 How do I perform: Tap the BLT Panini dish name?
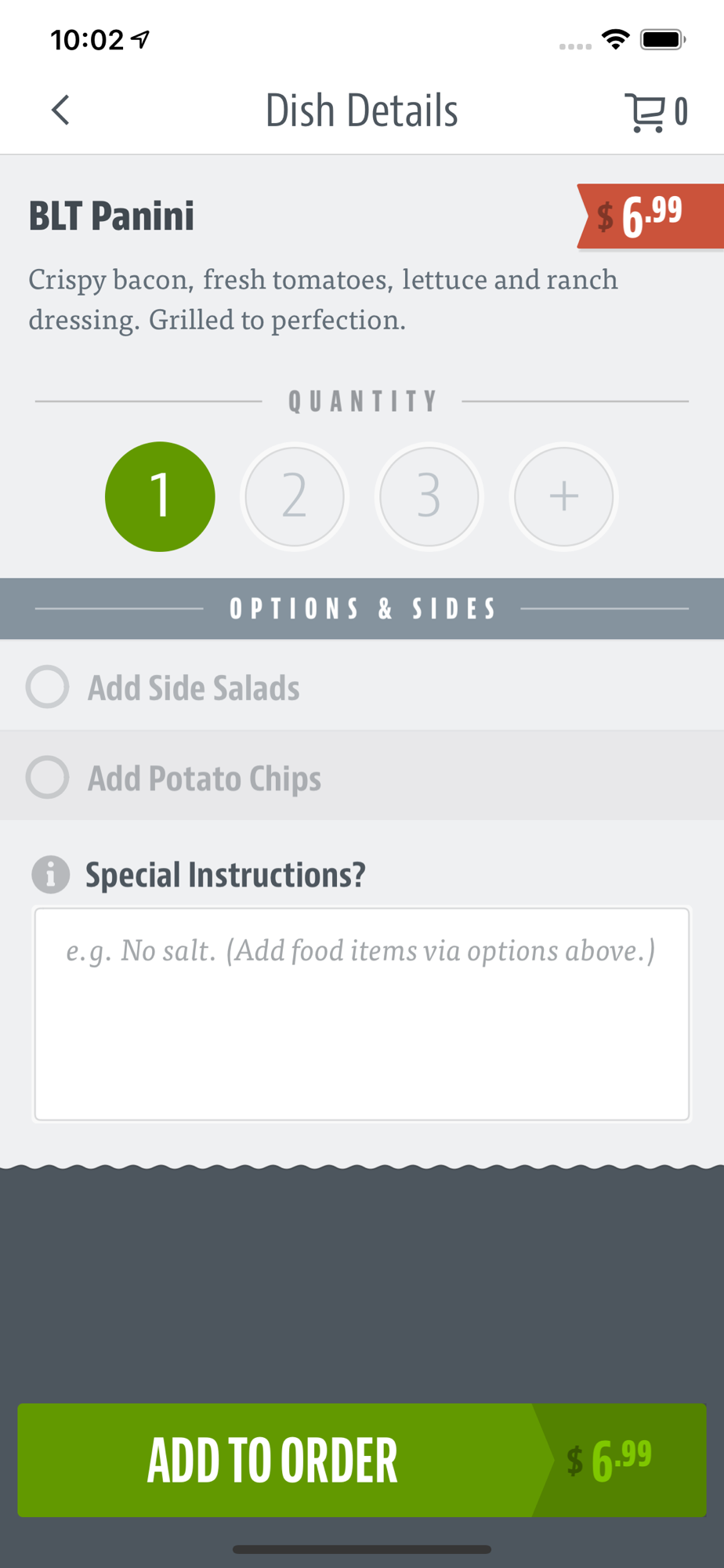click(111, 216)
